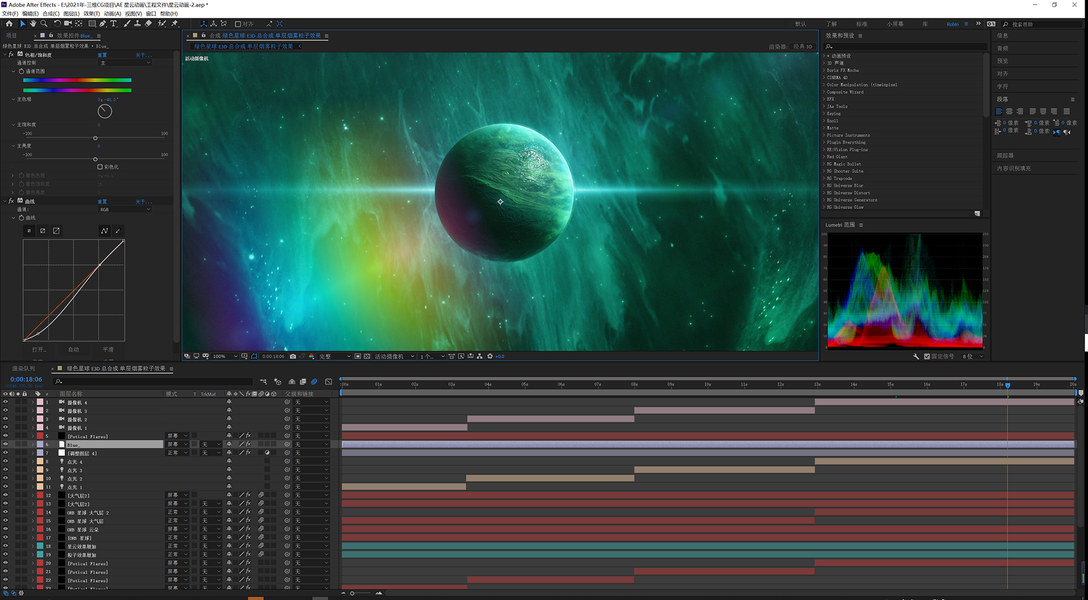Open the 完整 resolution dropdown in viewer
Screen dimensions: 1088x600
pos(334,357)
